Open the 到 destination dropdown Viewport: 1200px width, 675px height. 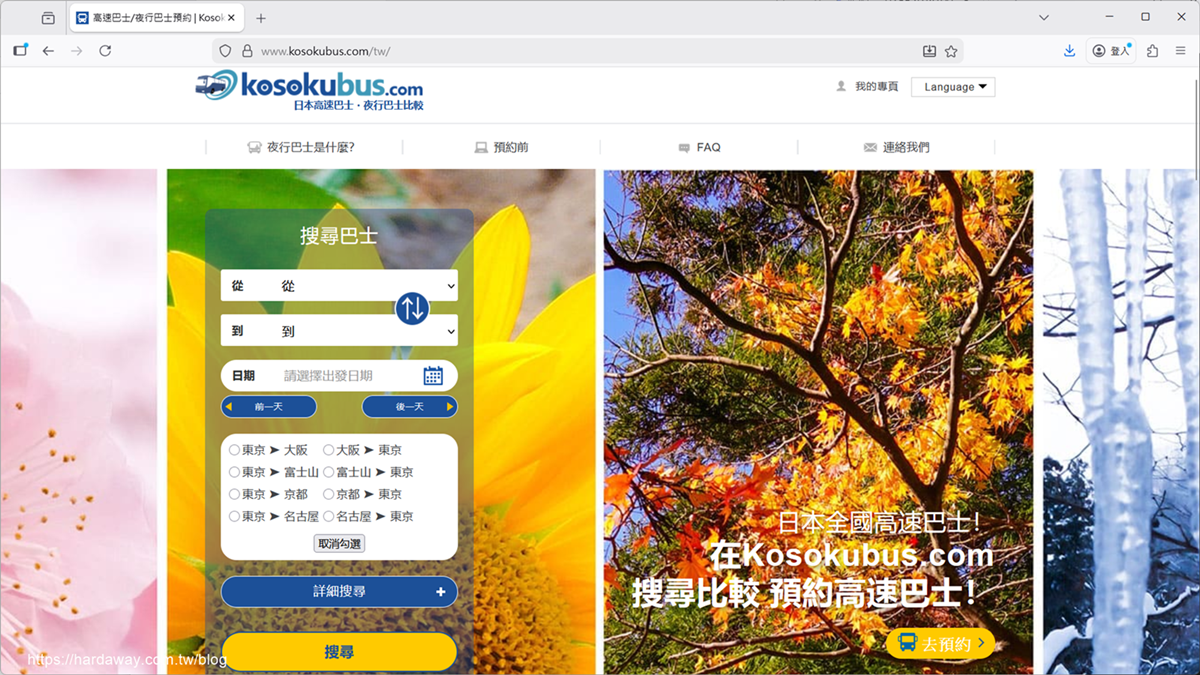[339, 331]
